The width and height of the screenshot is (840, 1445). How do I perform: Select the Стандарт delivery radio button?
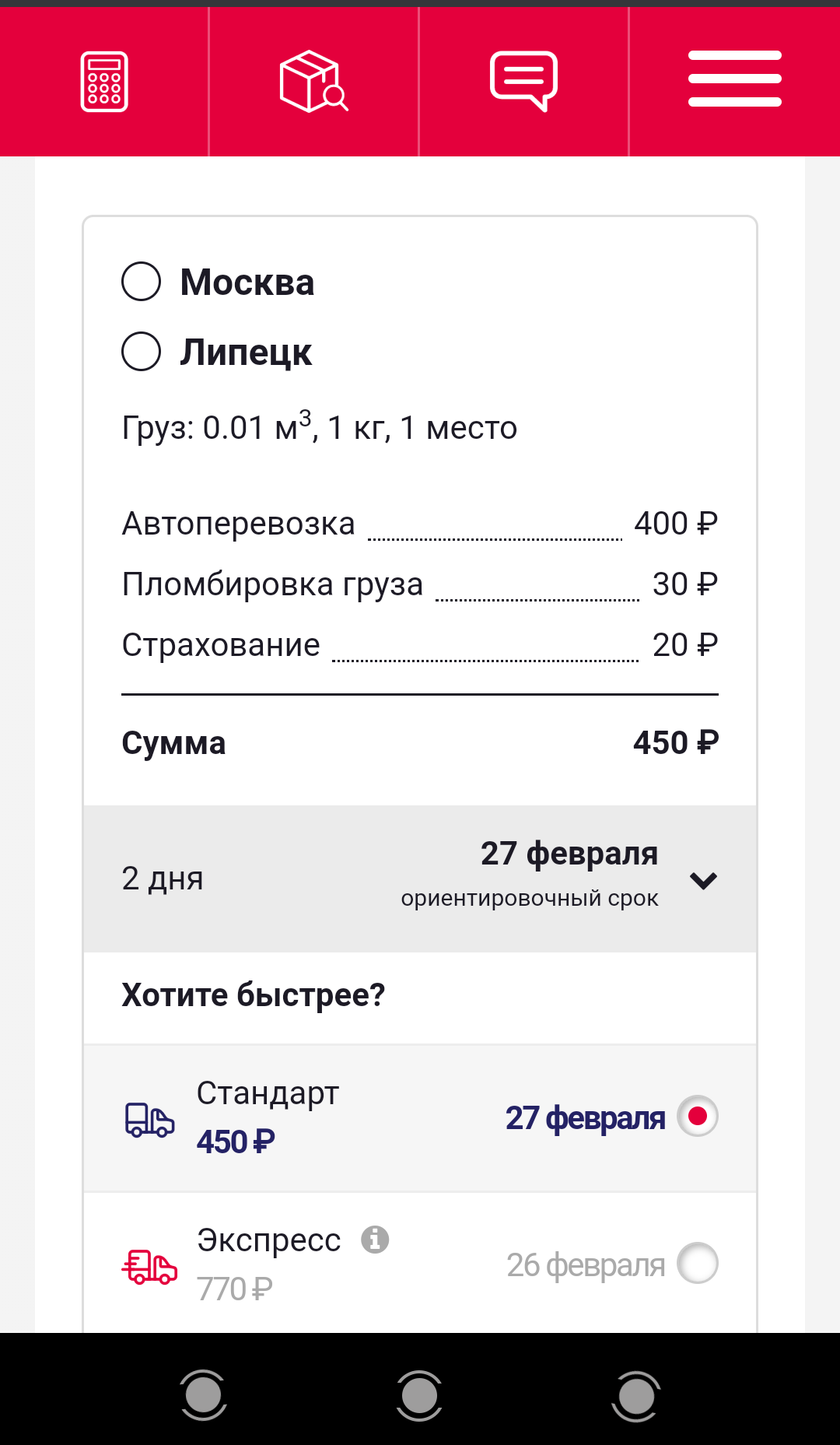coord(697,1117)
